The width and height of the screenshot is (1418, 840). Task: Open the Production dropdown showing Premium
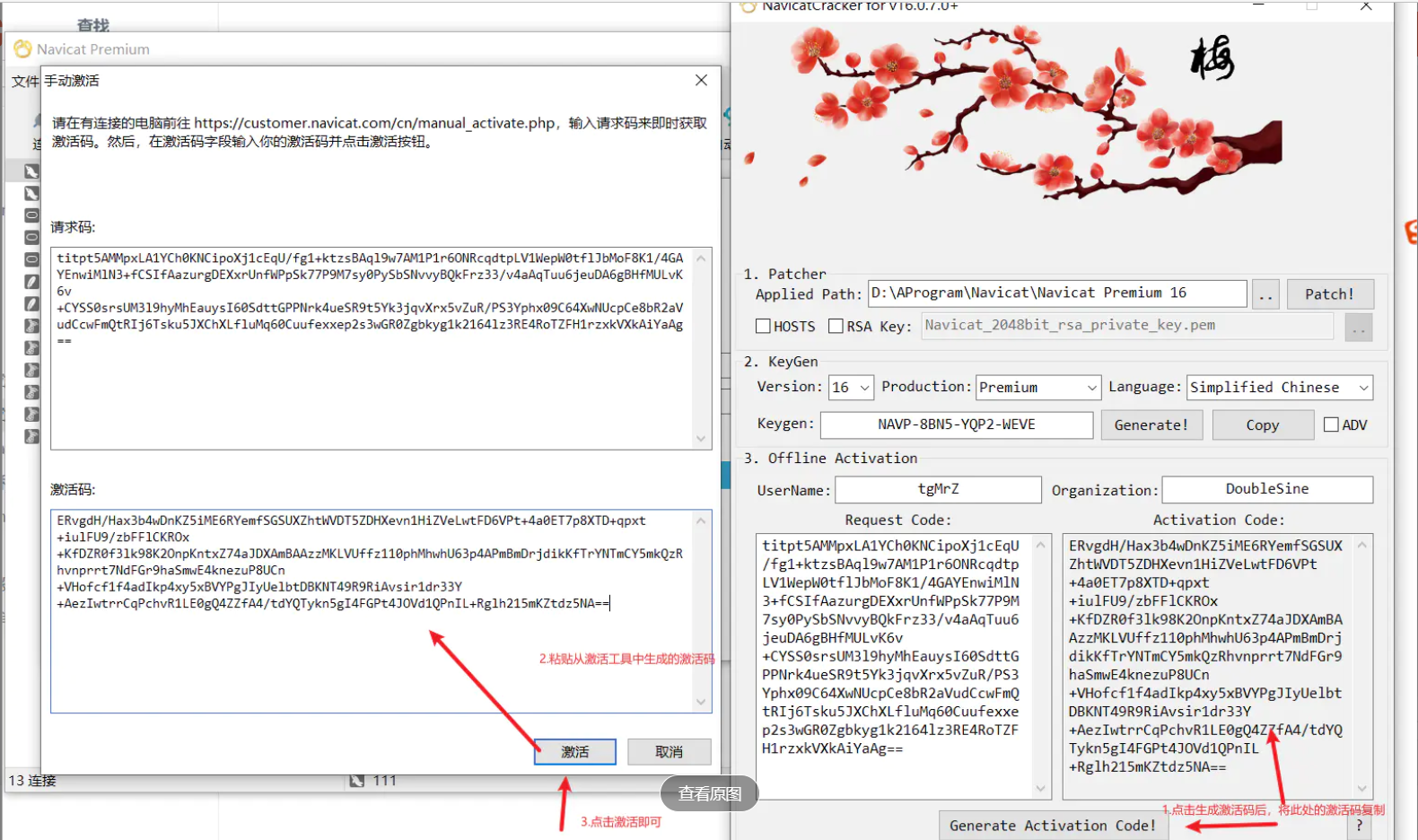pyautogui.click(x=1037, y=388)
